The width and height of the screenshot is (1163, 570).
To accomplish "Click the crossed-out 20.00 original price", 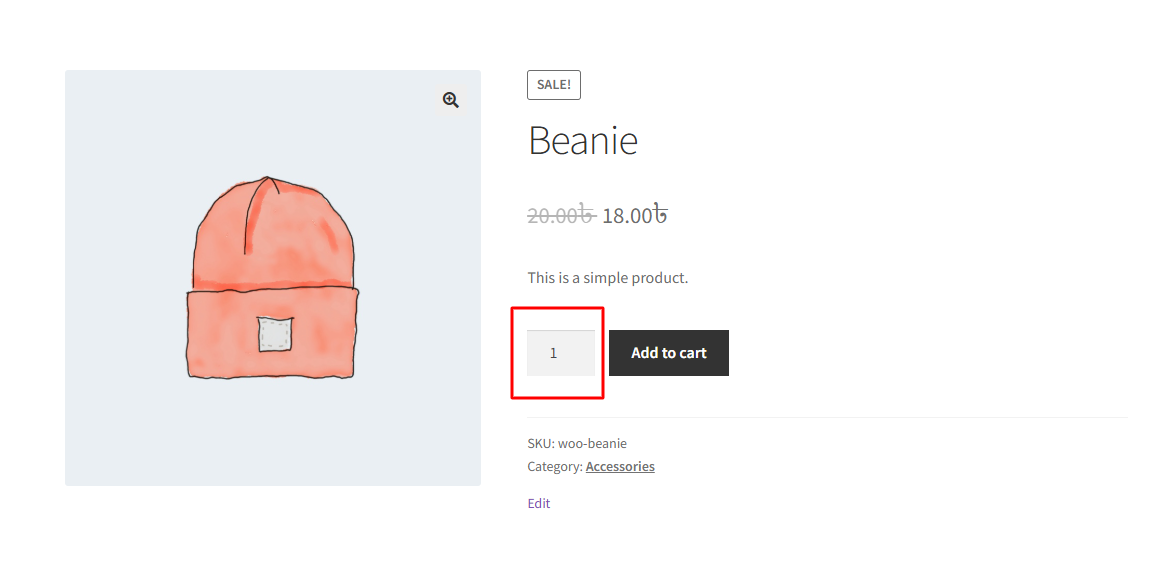I will pos(561,215).
